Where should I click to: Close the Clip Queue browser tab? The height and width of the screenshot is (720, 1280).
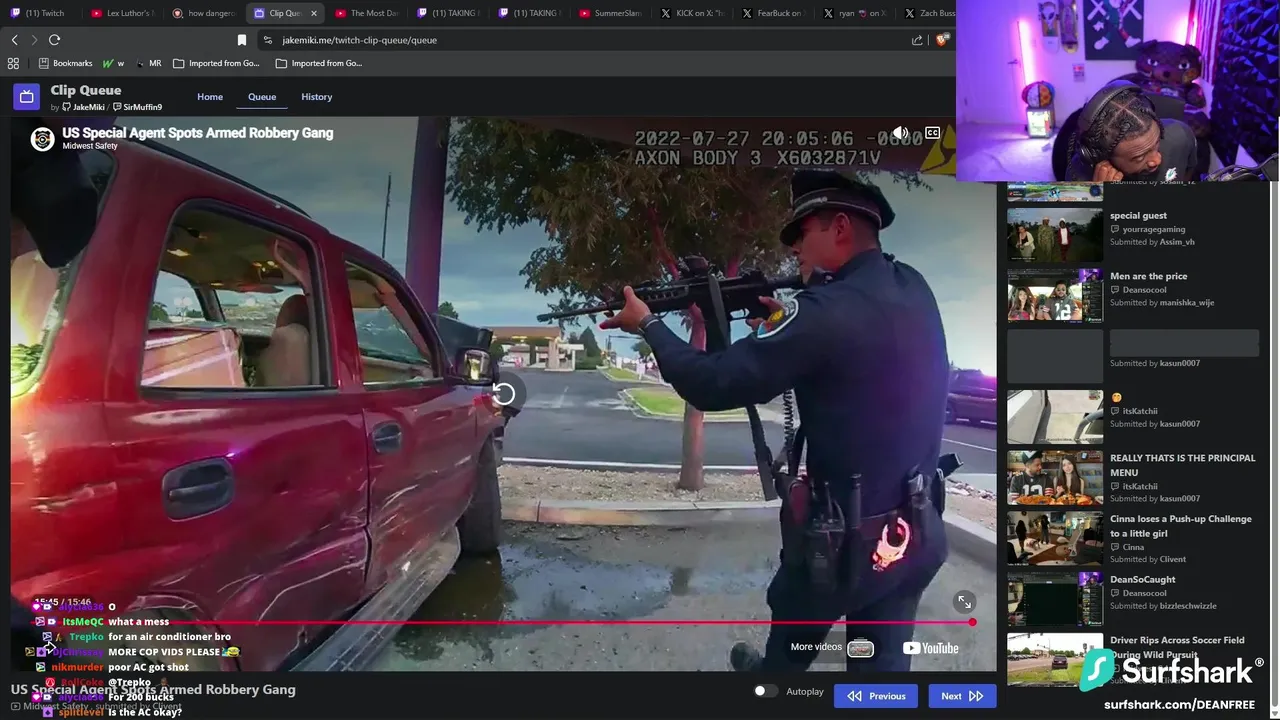(x=314, y=13)
